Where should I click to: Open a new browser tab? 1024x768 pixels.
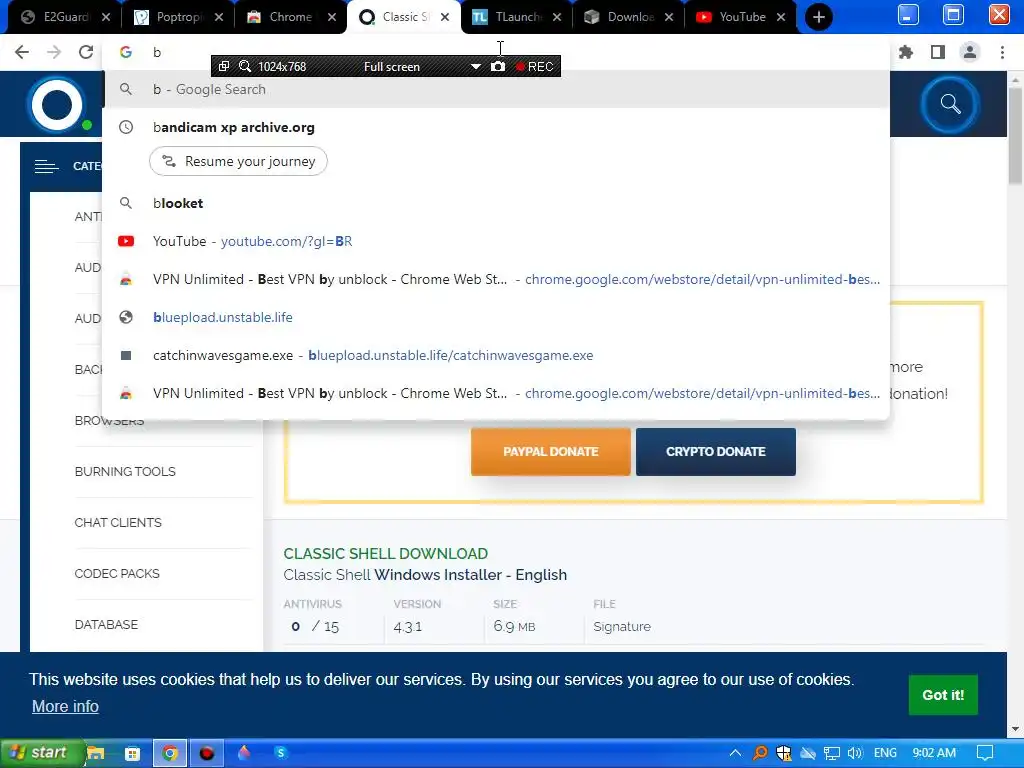click(818, 17)
